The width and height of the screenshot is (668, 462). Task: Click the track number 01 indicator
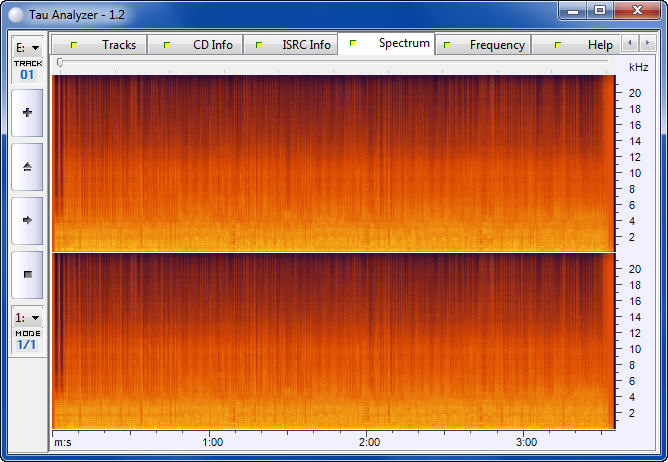click(x=27, y=75)
